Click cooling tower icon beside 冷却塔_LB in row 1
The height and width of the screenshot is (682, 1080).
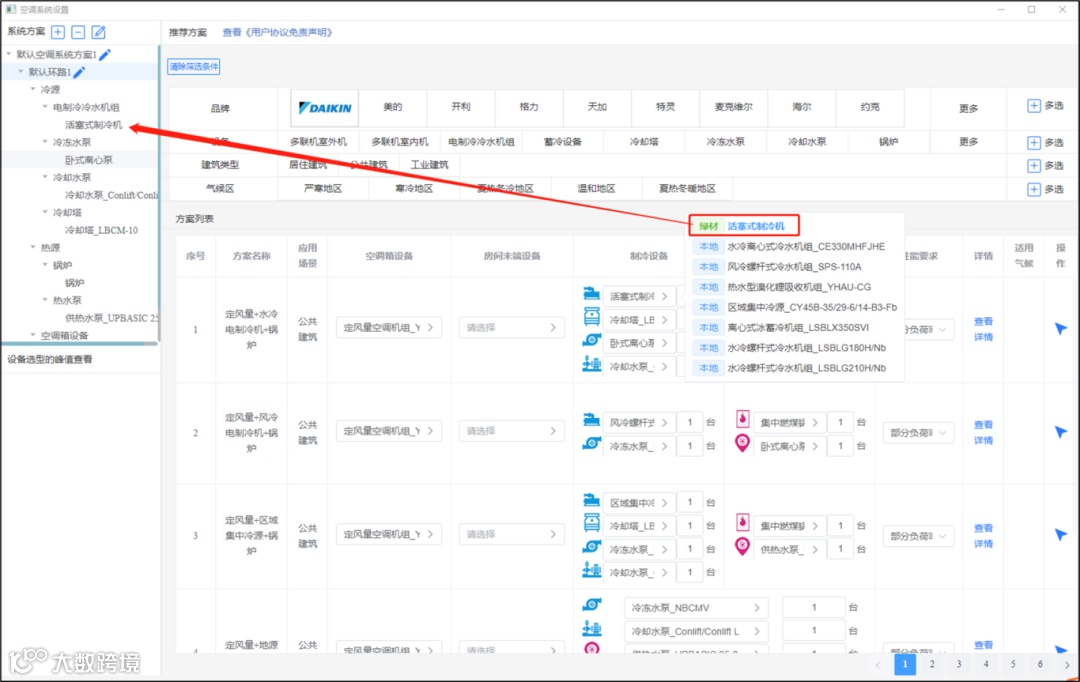pyautogui.click(x=591, y=317)
